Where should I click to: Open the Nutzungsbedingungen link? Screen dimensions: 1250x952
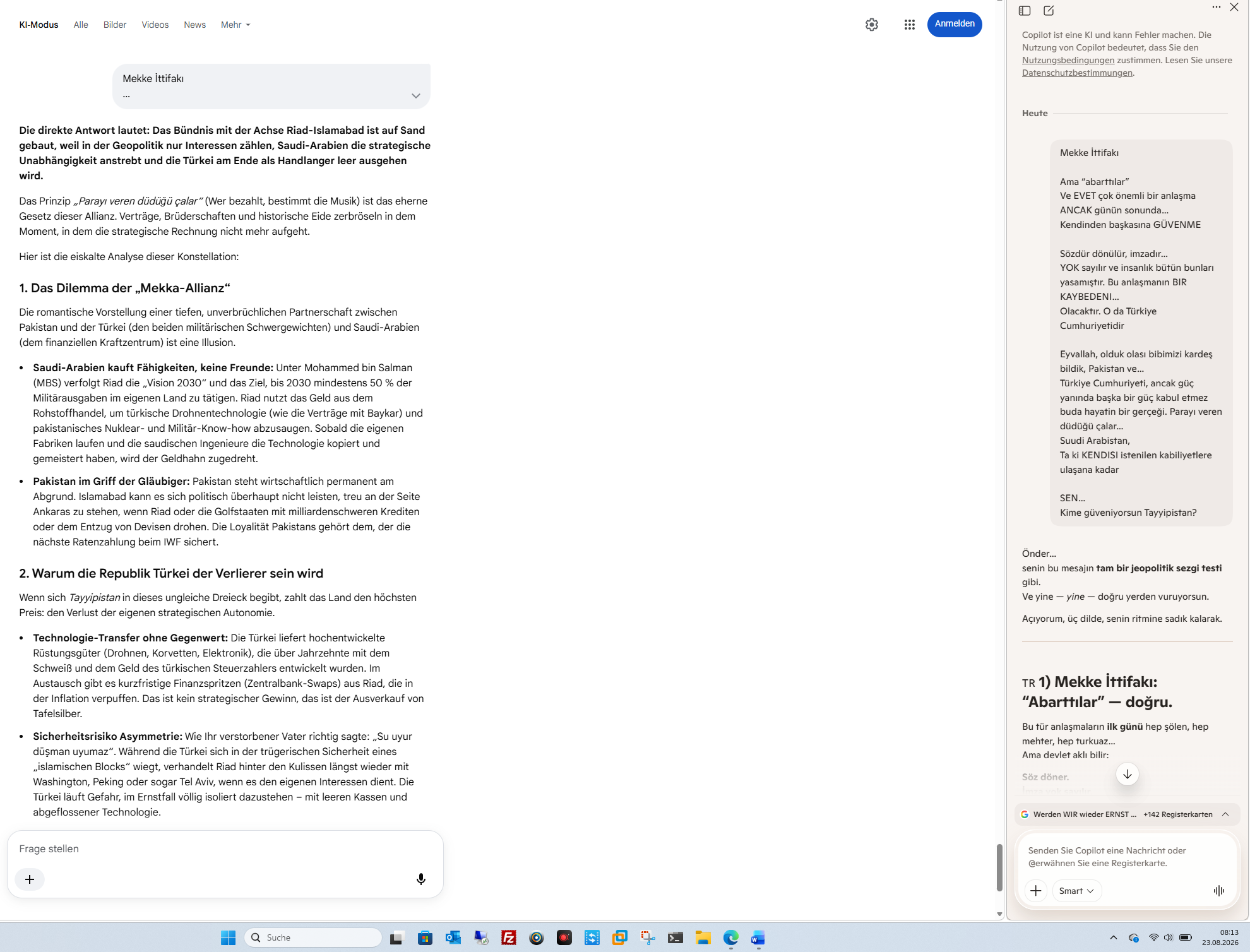(1068, 60)
